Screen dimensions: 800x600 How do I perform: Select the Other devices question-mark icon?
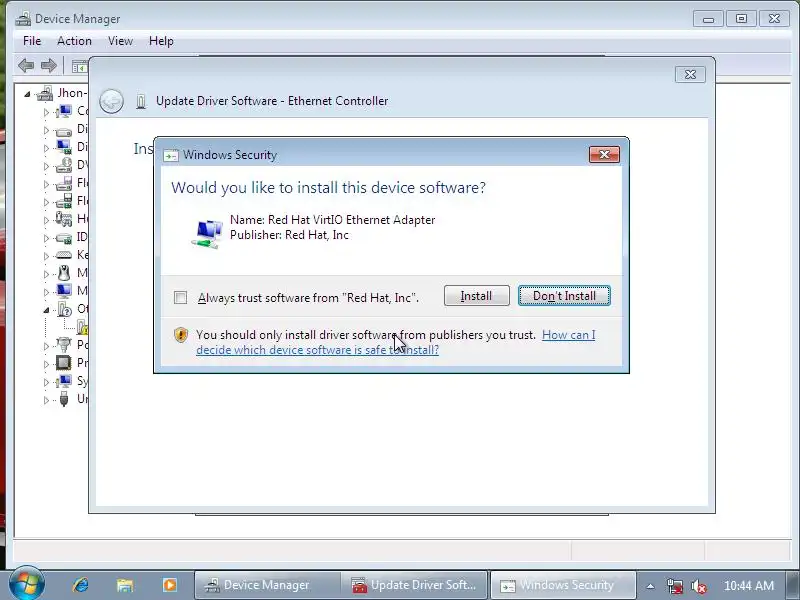65,309
